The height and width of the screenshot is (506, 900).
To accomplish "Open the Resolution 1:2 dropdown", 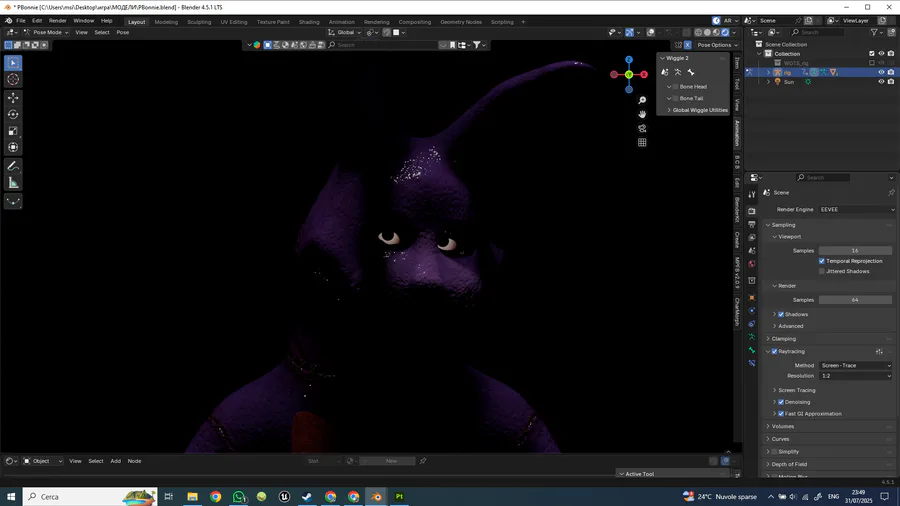I will point(856,376).
